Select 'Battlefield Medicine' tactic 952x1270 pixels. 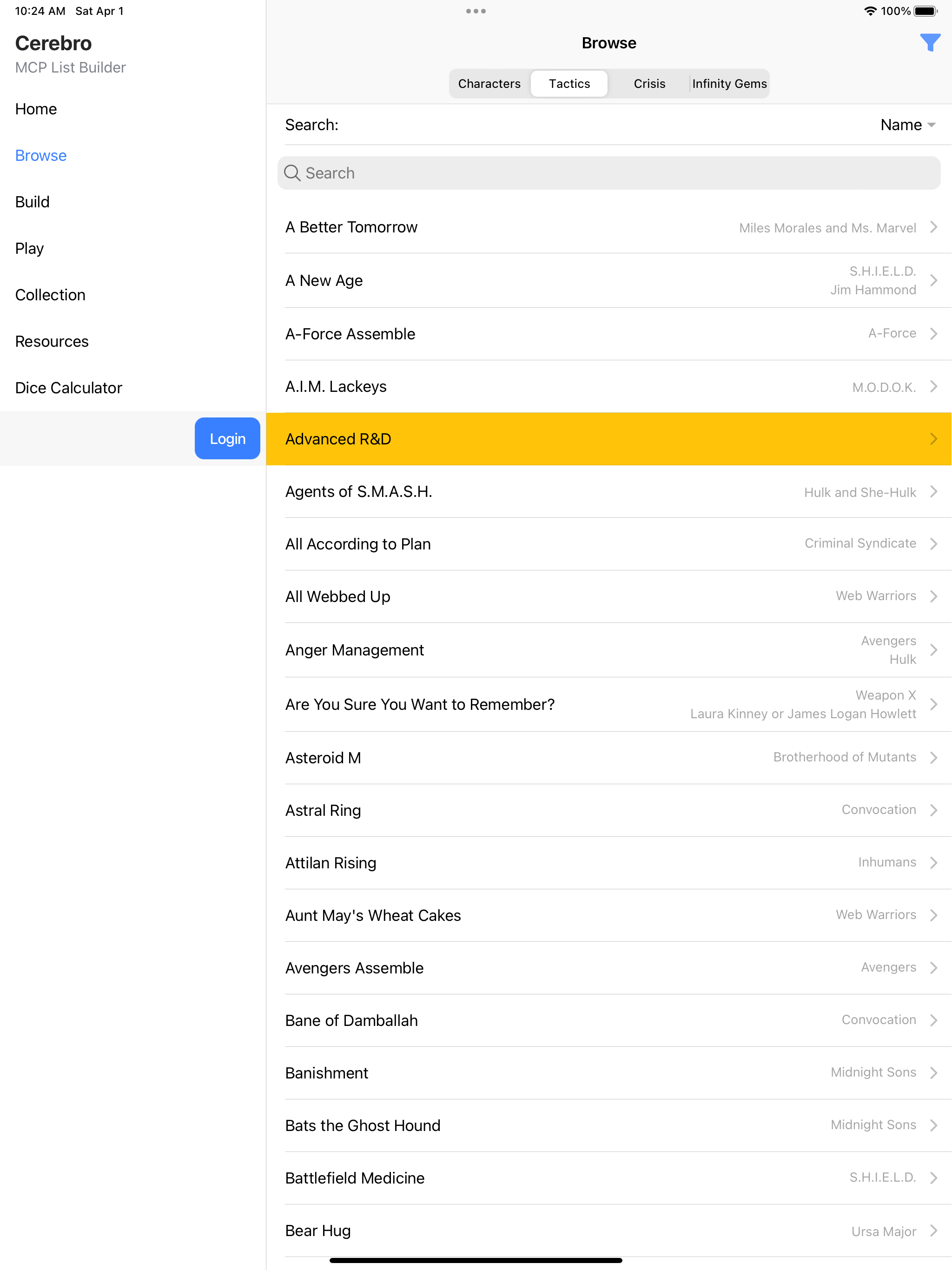click(x=608, y=1178)
